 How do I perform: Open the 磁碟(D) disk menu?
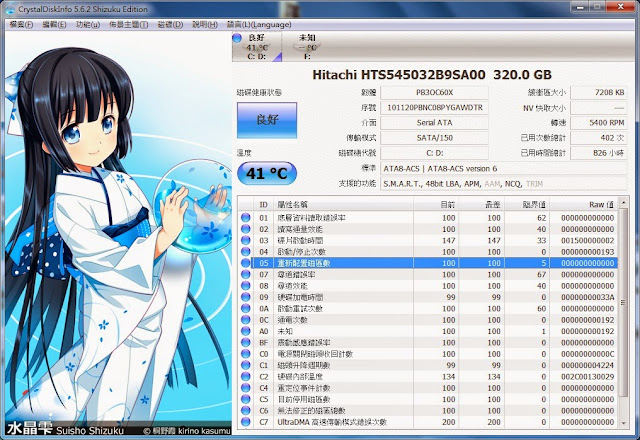click(170, 24)
